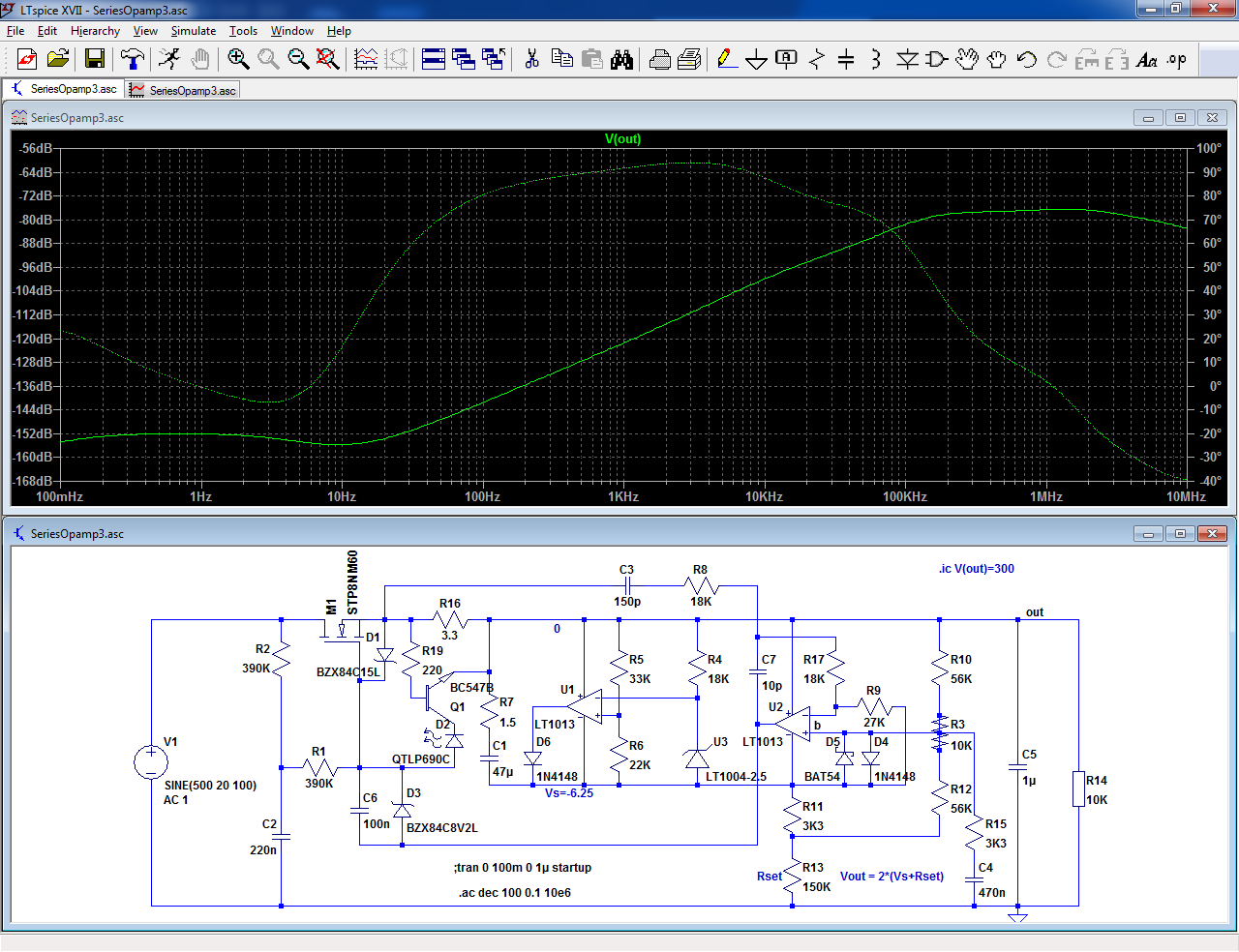This screenshot has height=952, width=1239.
Task: Click the LT1004-2.5 reference label
Action: pyautogui.click(x=736, y=777)
